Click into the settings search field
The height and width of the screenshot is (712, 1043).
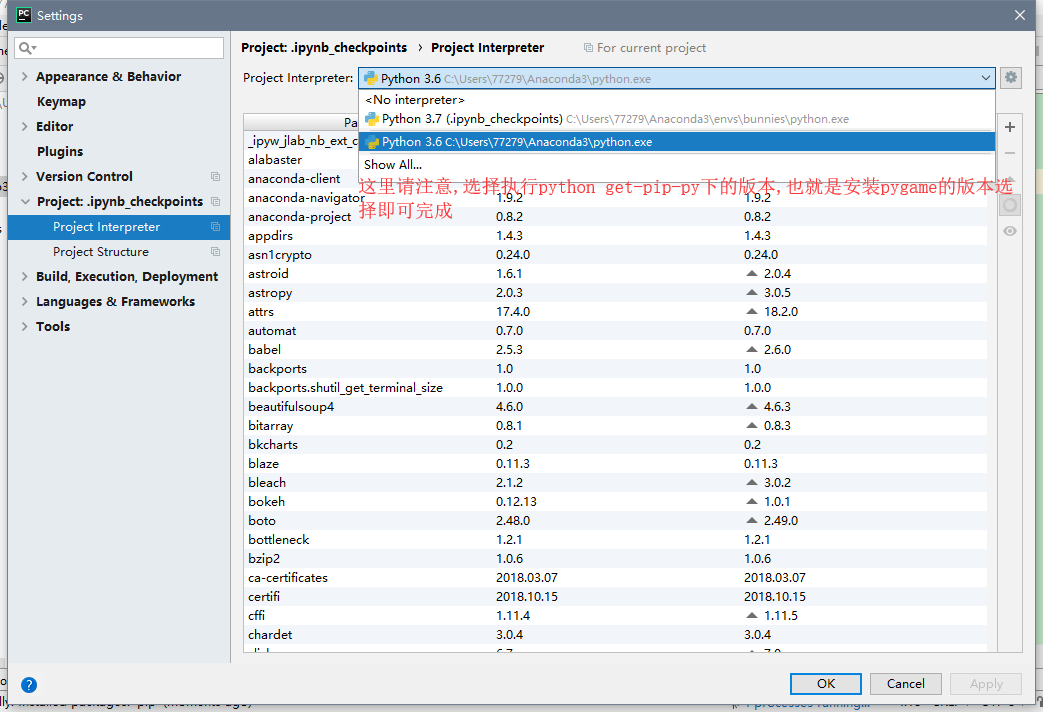click(x=120, y=48)
